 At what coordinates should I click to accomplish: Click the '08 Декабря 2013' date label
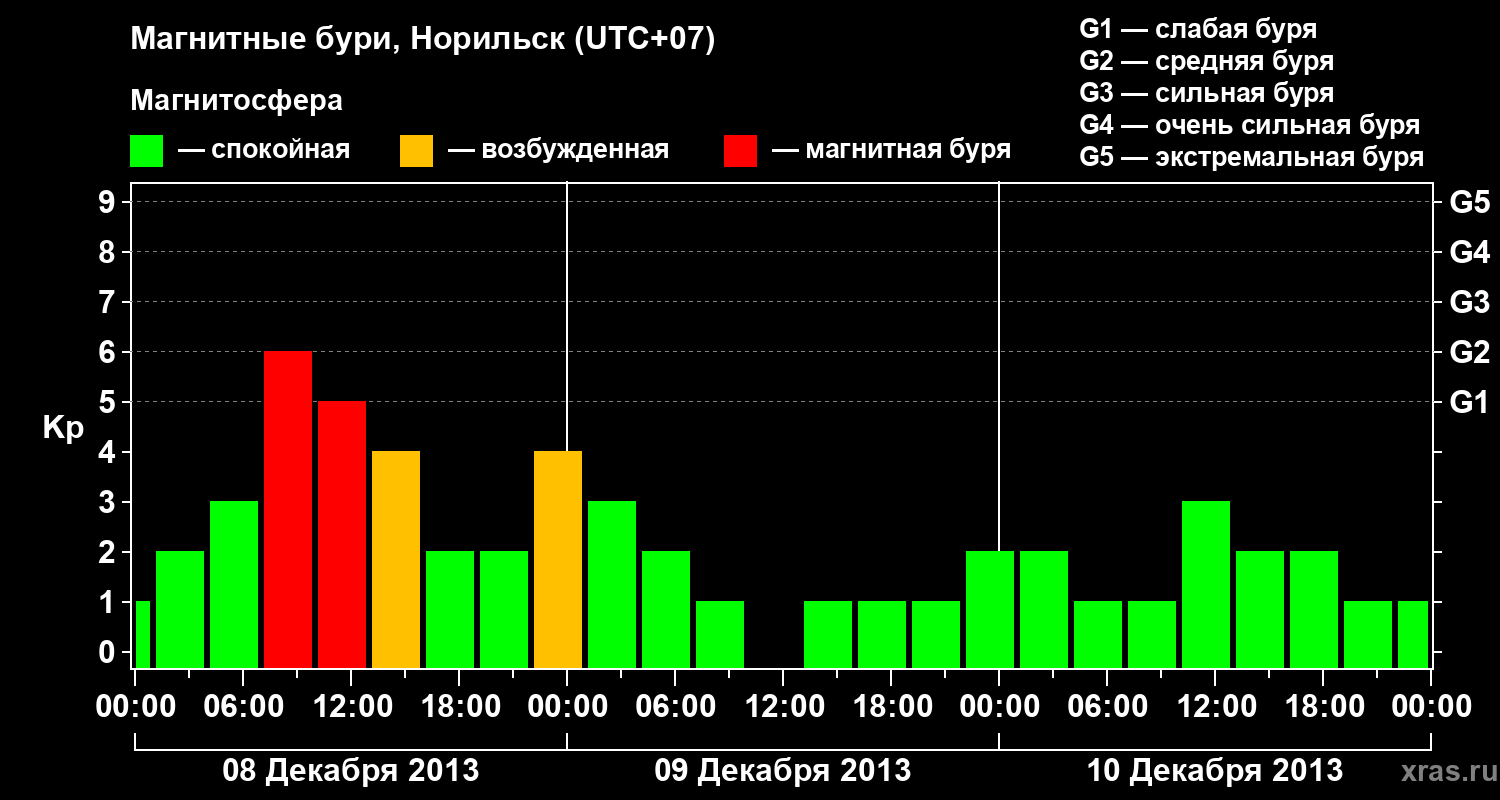(x=350, y=771)
